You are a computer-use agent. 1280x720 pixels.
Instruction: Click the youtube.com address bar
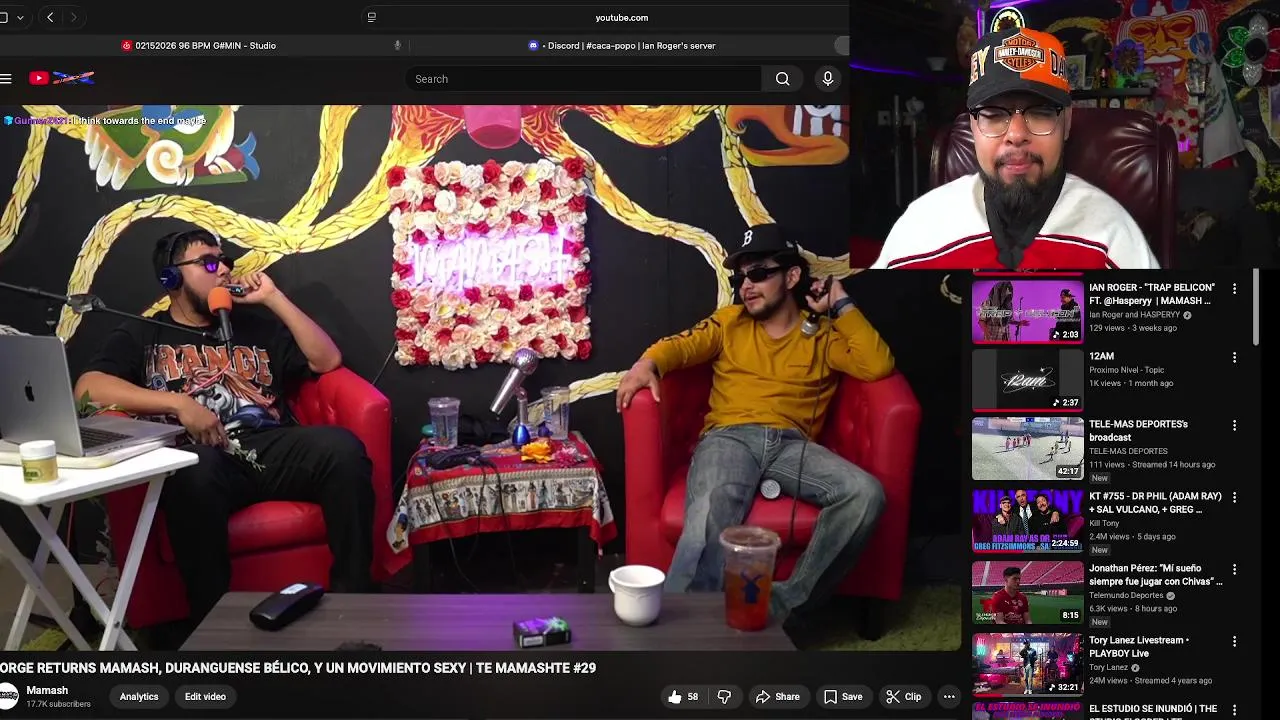[x=621, y=17]
